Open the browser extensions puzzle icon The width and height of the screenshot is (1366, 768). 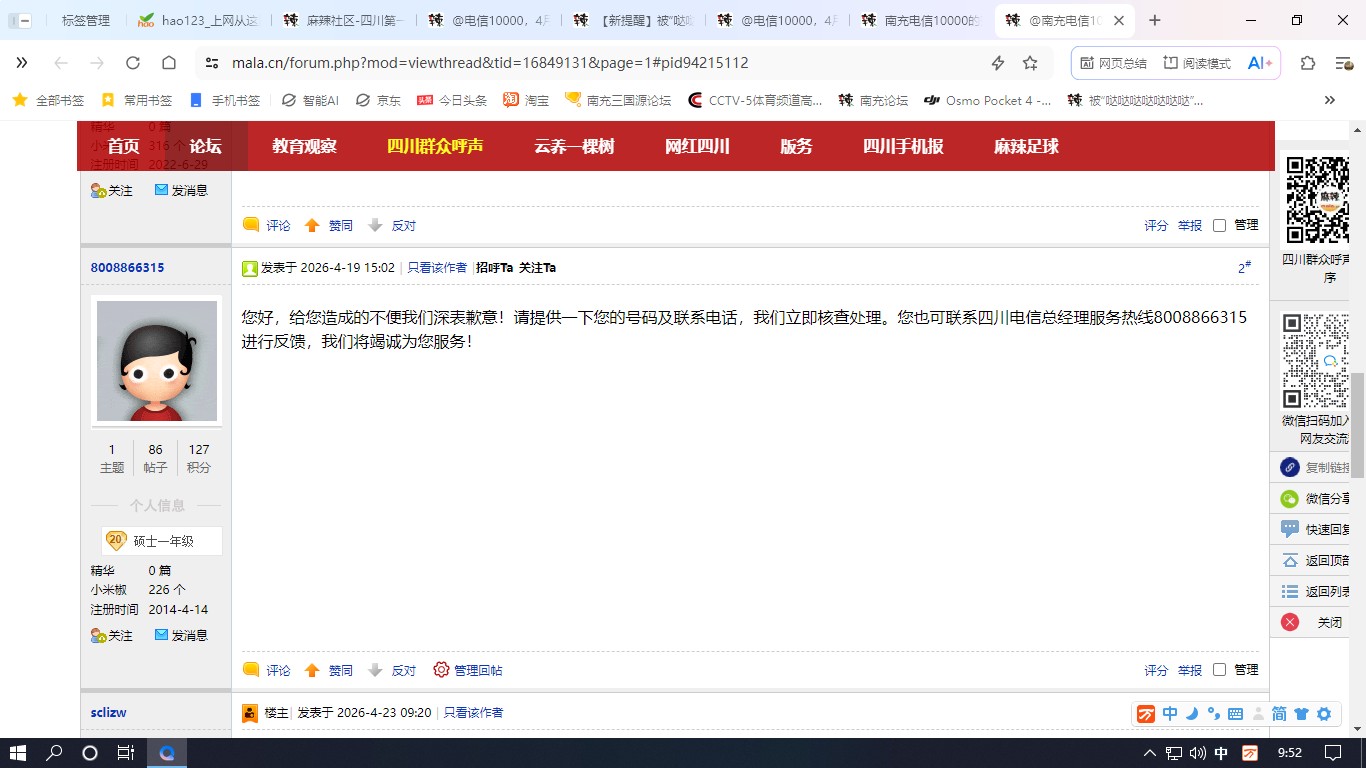(x=1308, y=63)
